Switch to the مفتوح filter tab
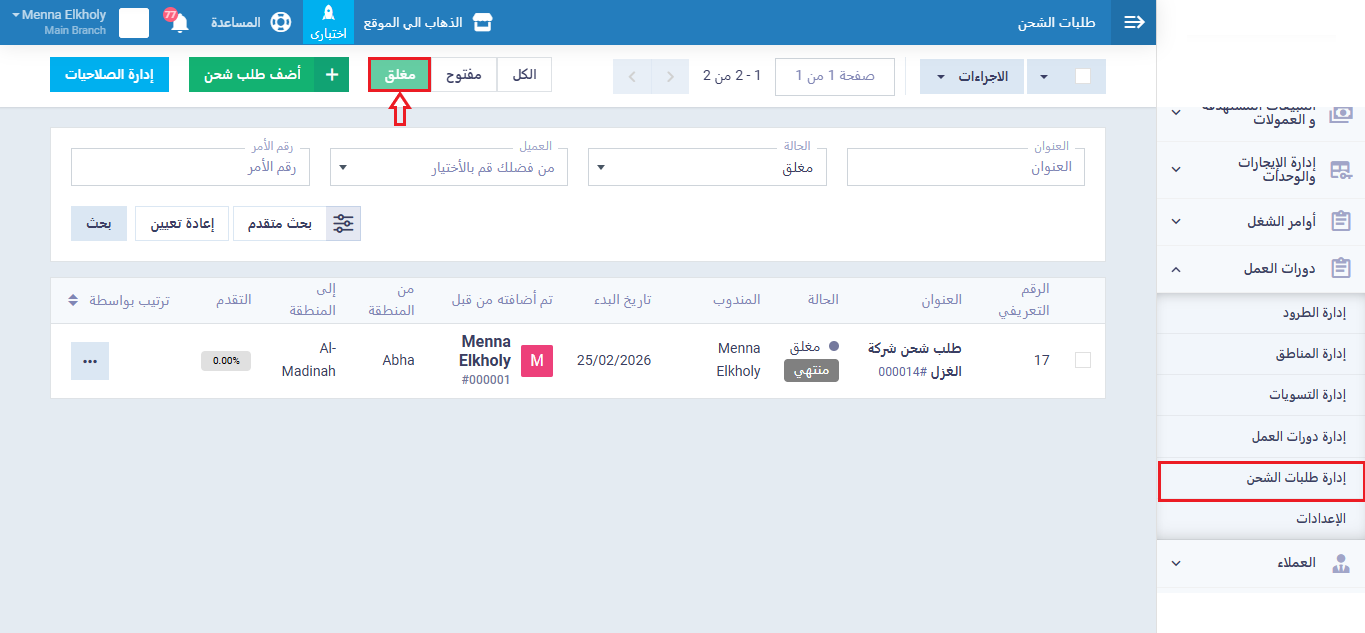1365x633 pixels. 463,75
